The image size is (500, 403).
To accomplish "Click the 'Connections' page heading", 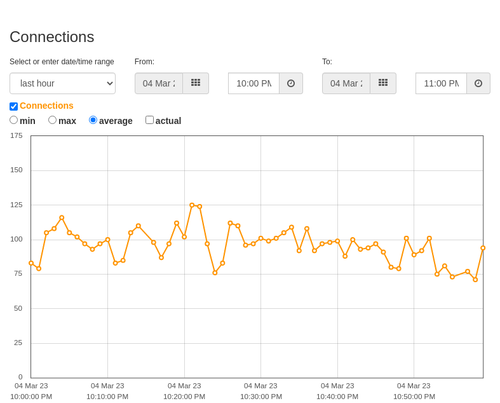I will coord(52,37).
